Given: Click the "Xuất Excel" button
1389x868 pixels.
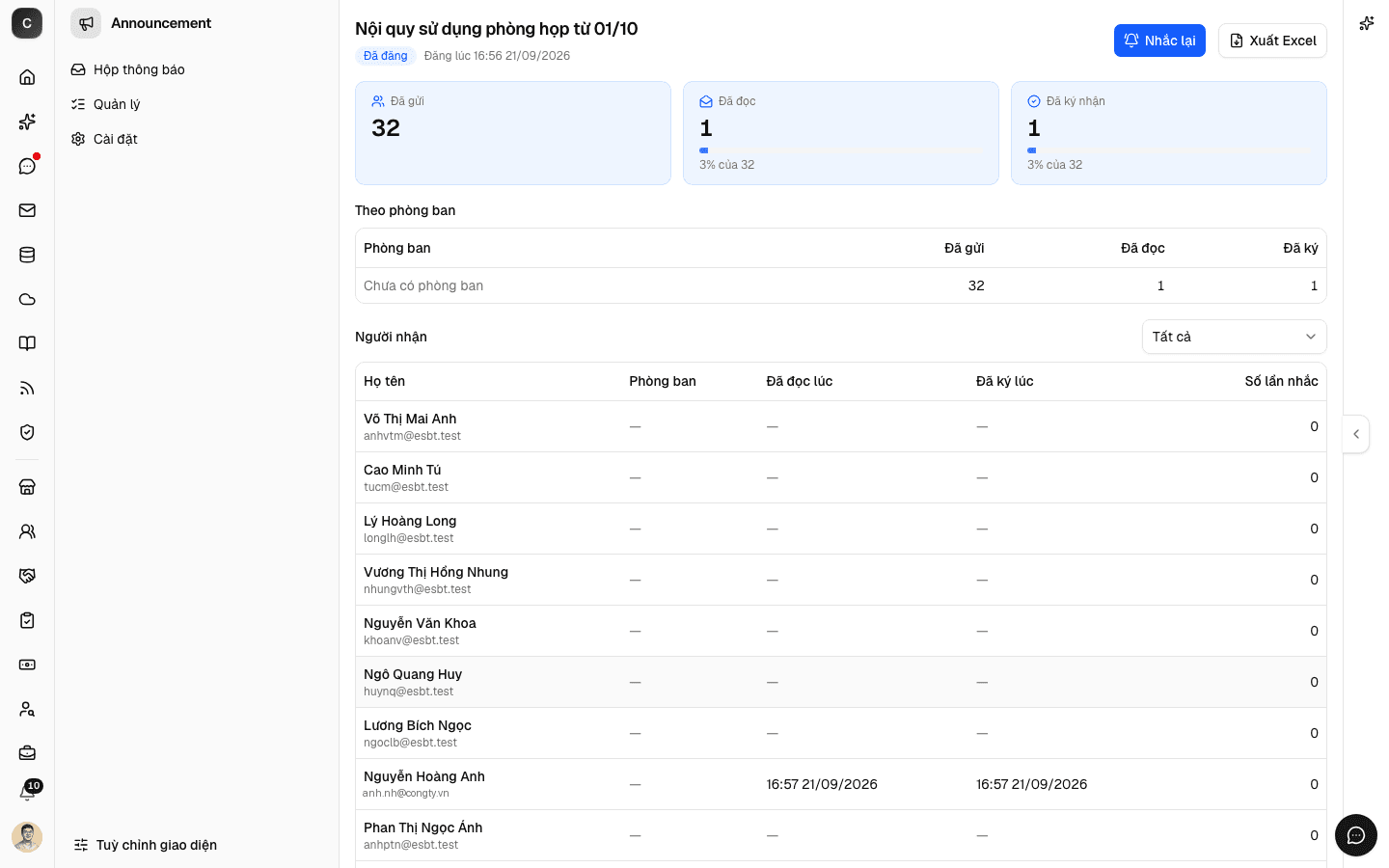Looking at the screenshot, I should pyautogui.click(x=1272, y=41).
